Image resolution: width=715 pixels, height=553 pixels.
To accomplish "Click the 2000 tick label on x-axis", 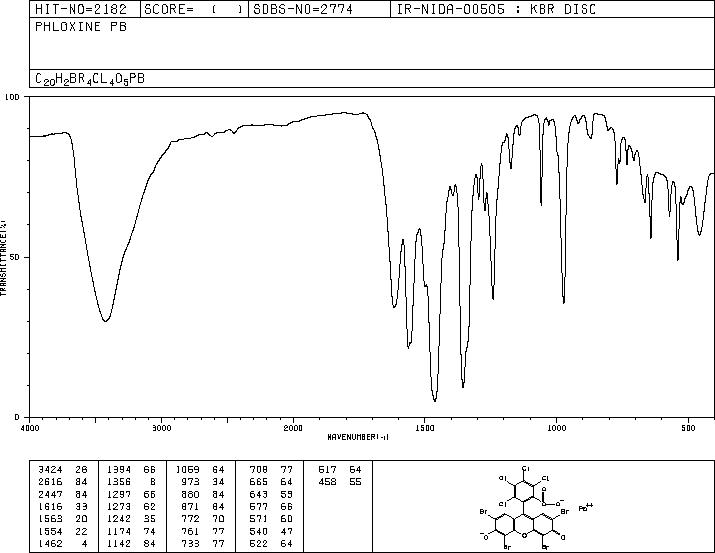I will click(x=293, y=428).
